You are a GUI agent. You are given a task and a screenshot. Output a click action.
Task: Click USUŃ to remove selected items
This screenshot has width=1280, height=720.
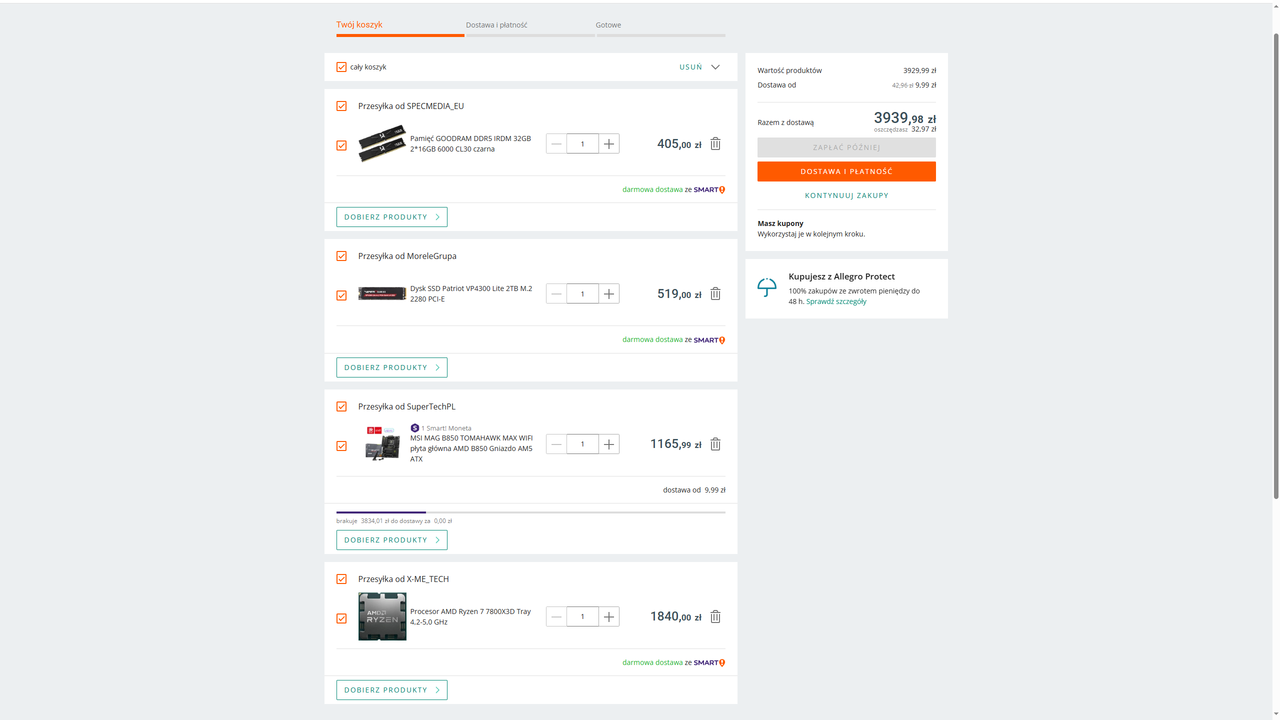[691, 67]
